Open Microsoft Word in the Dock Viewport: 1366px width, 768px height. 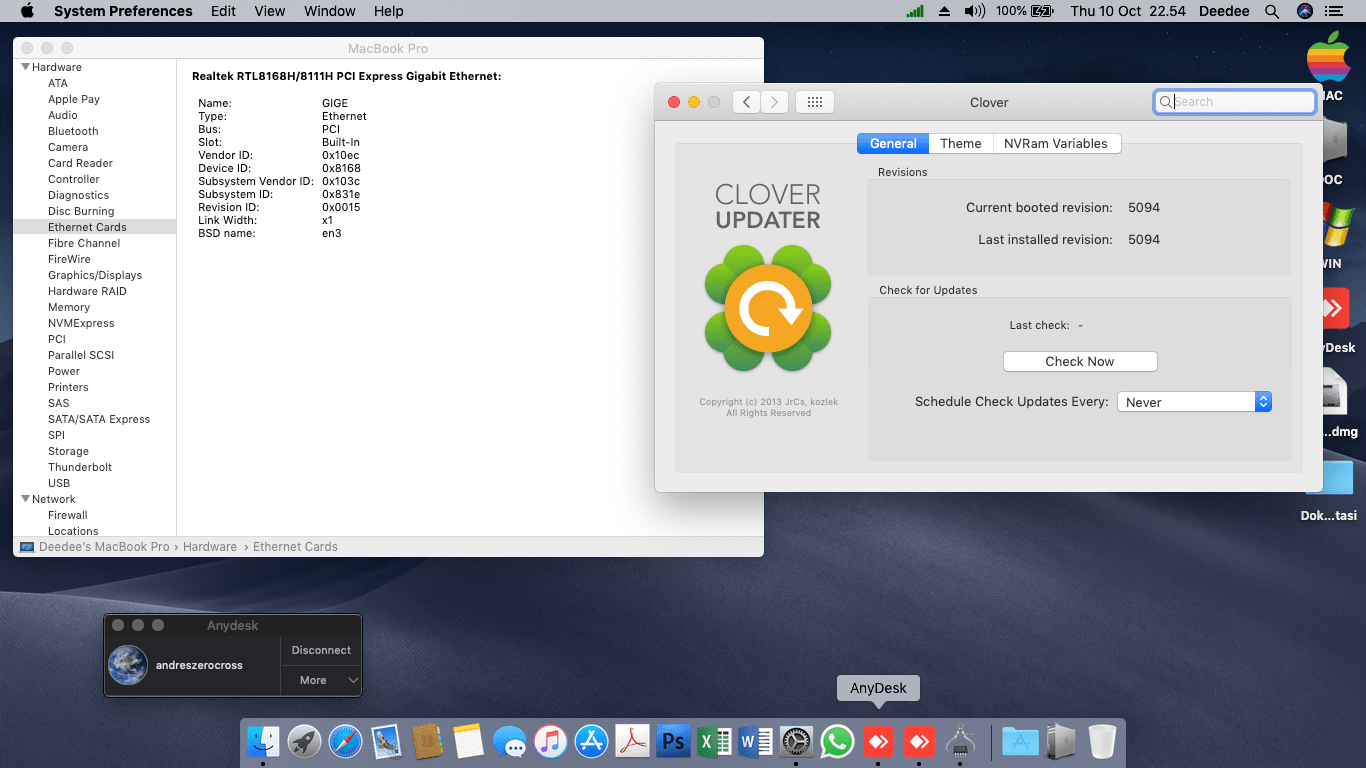pyautogui.click(x=755, y=741)
